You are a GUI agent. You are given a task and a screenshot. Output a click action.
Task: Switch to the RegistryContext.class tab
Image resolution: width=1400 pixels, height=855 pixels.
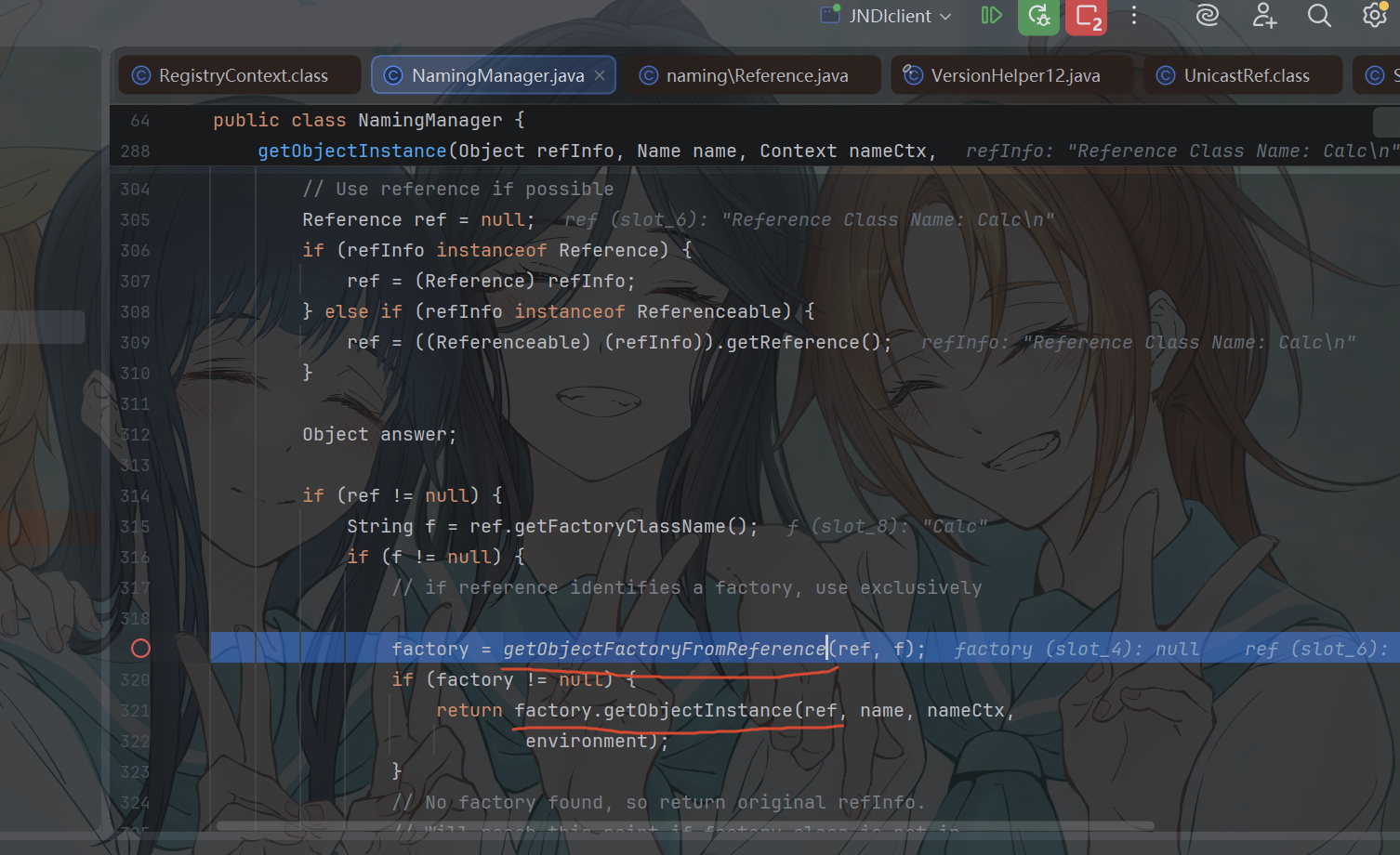point(240,75)
